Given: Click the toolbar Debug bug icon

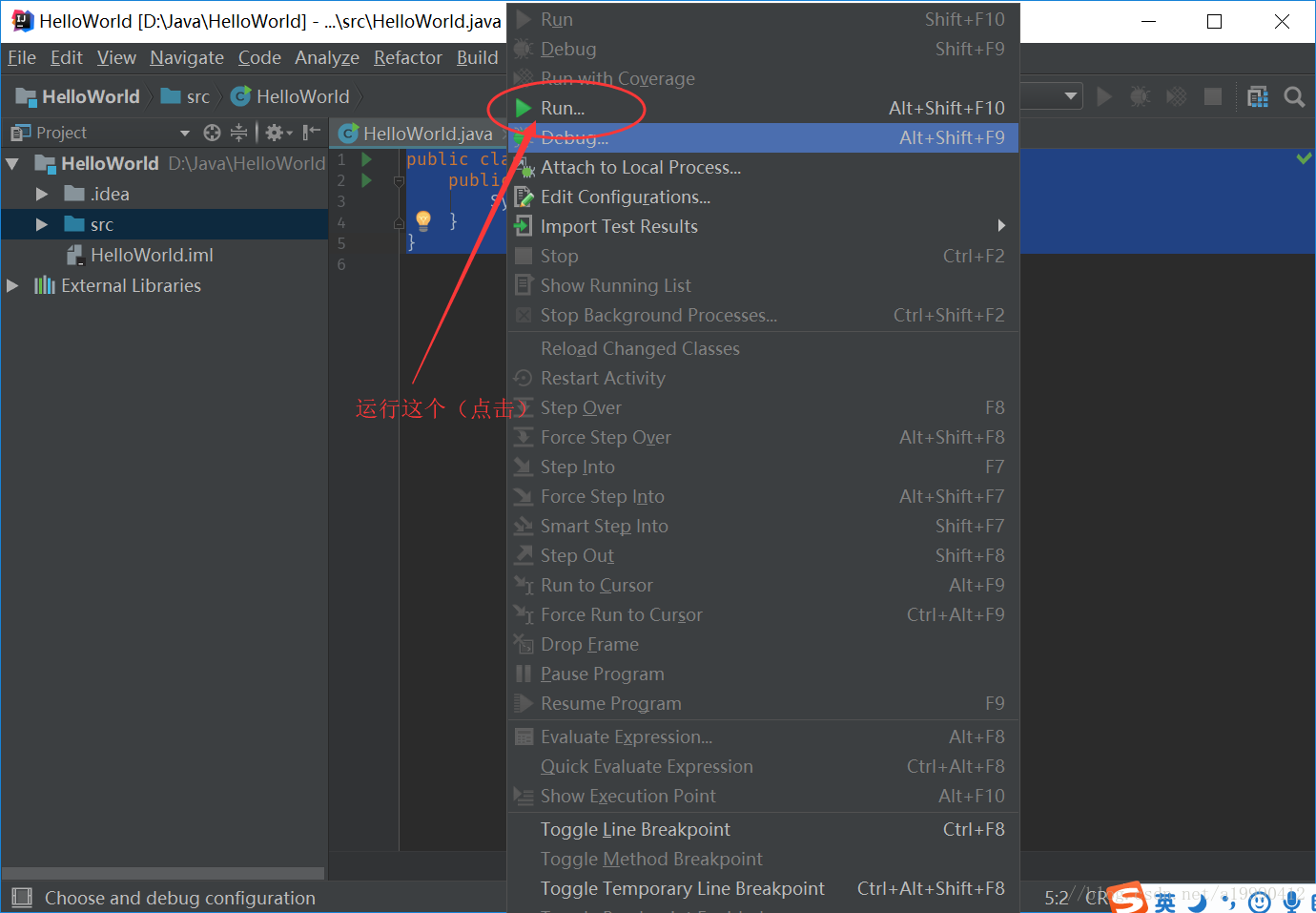Looking at the screenshot, I should 1140,96.
